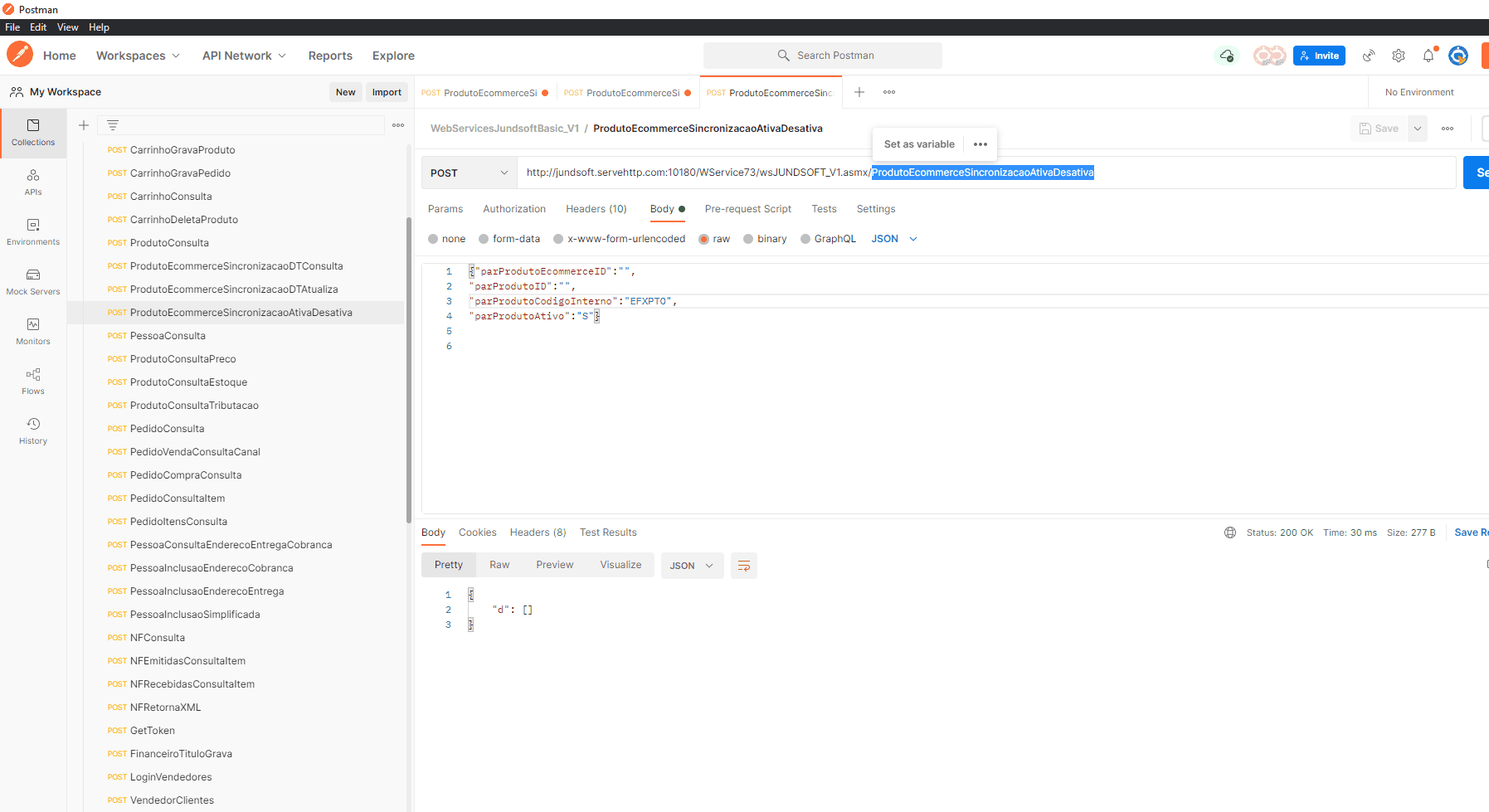The image size is (1489, 812).
Task: Click the request URL field
Action: click(986, 173)
